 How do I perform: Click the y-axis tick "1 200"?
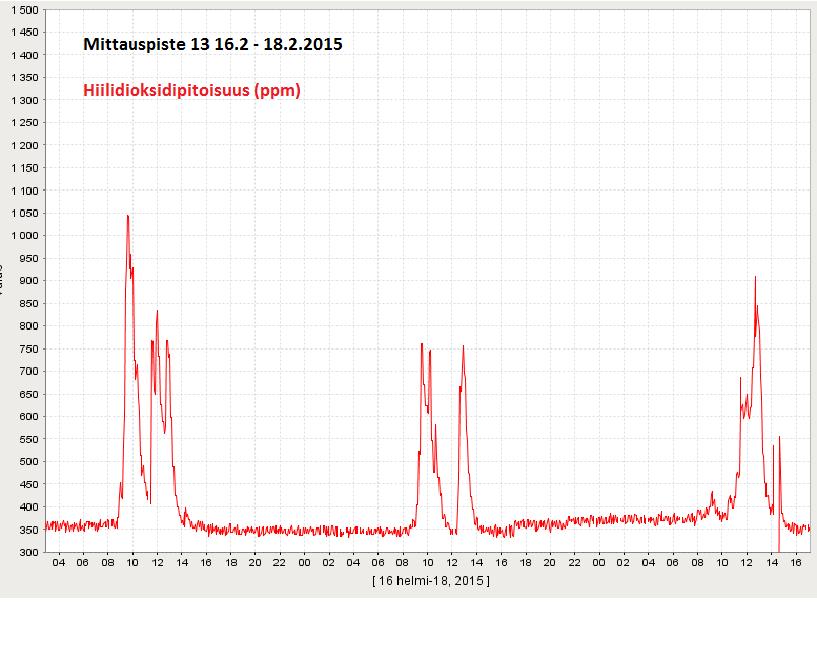(x=24, y=145)
